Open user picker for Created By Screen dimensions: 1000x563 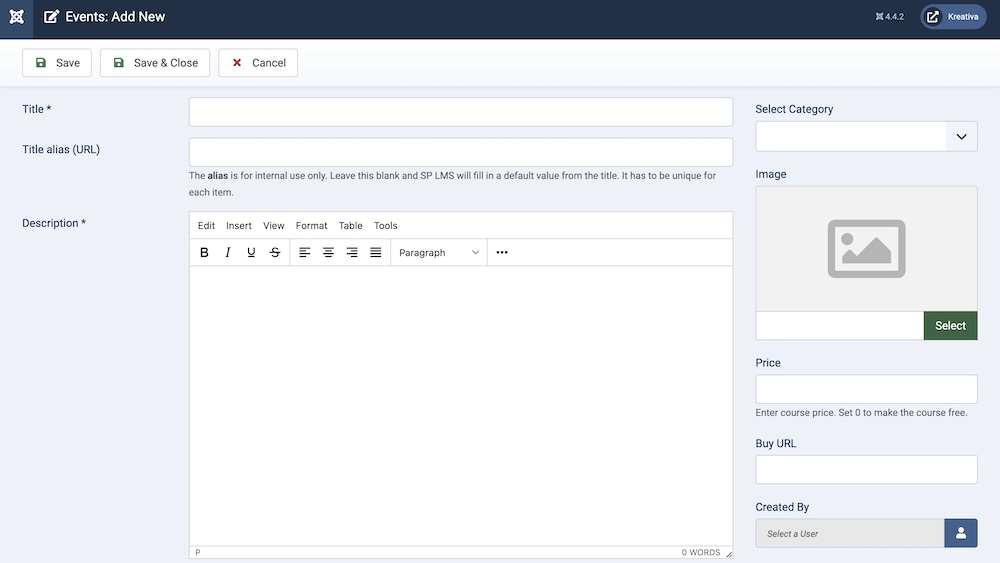[960, 533]
